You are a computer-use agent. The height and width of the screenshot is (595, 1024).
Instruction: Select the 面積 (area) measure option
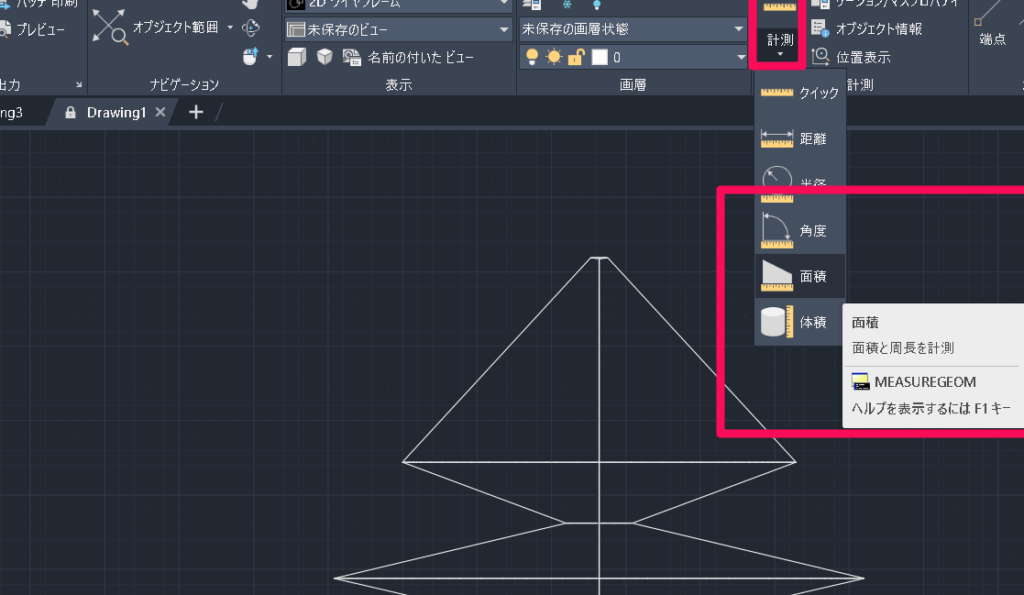click(799, 277)
